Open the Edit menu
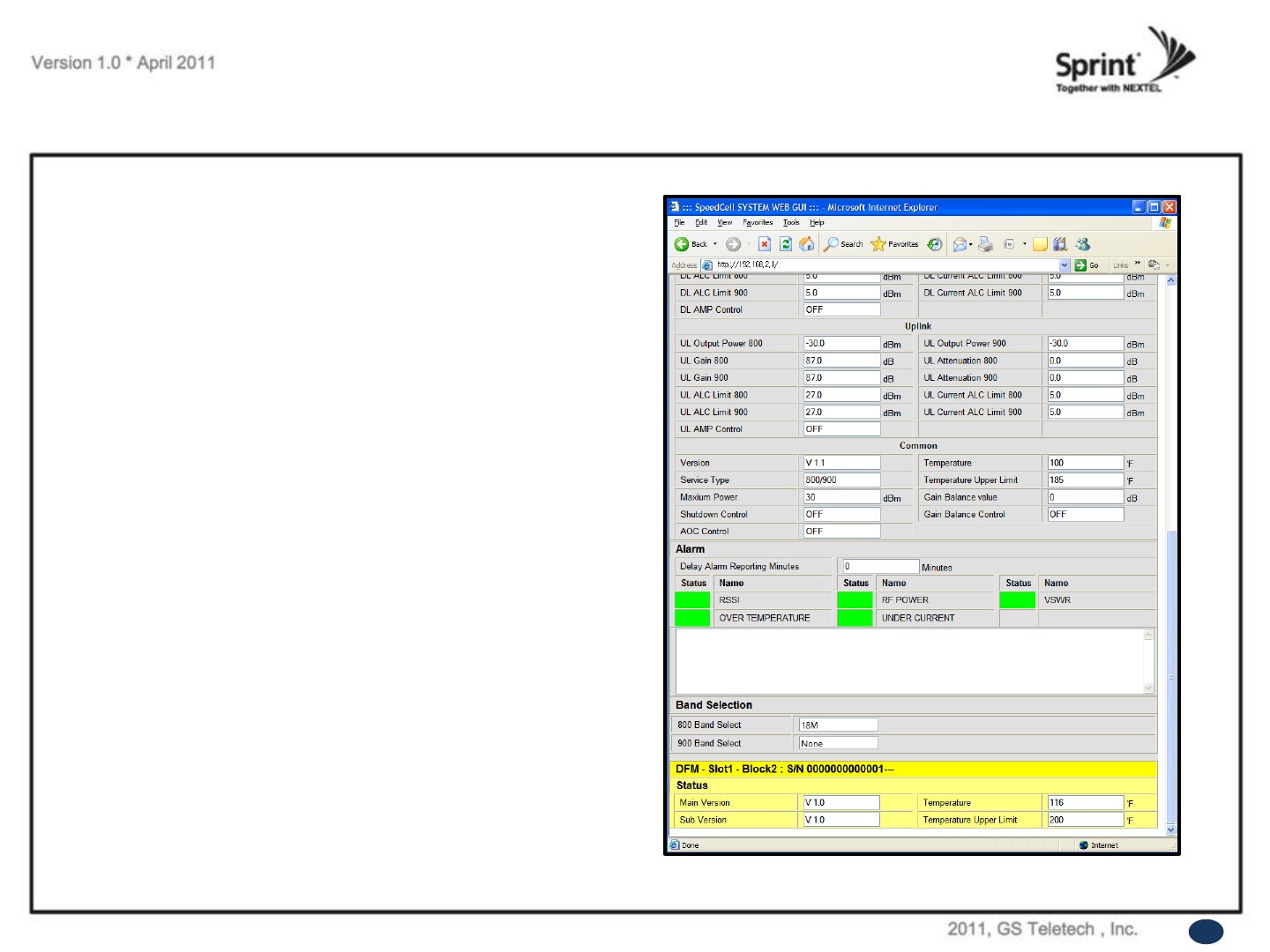This screenshot has width=1270, height=952. tap(701, 223)
